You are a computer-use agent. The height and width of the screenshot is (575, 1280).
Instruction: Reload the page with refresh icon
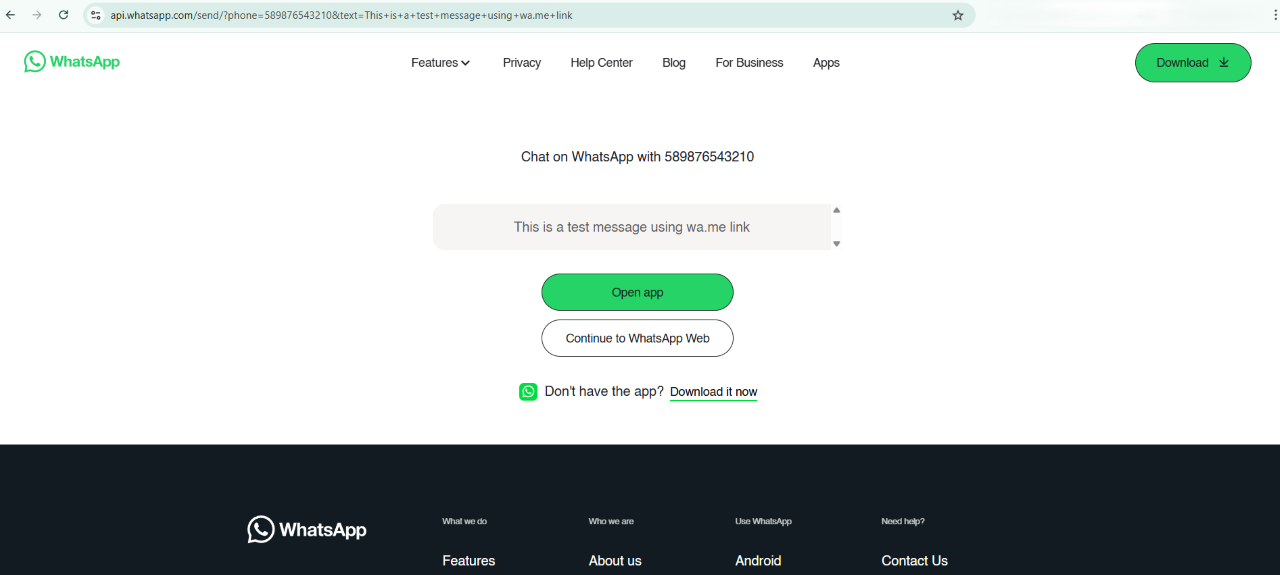click(64, 15)
